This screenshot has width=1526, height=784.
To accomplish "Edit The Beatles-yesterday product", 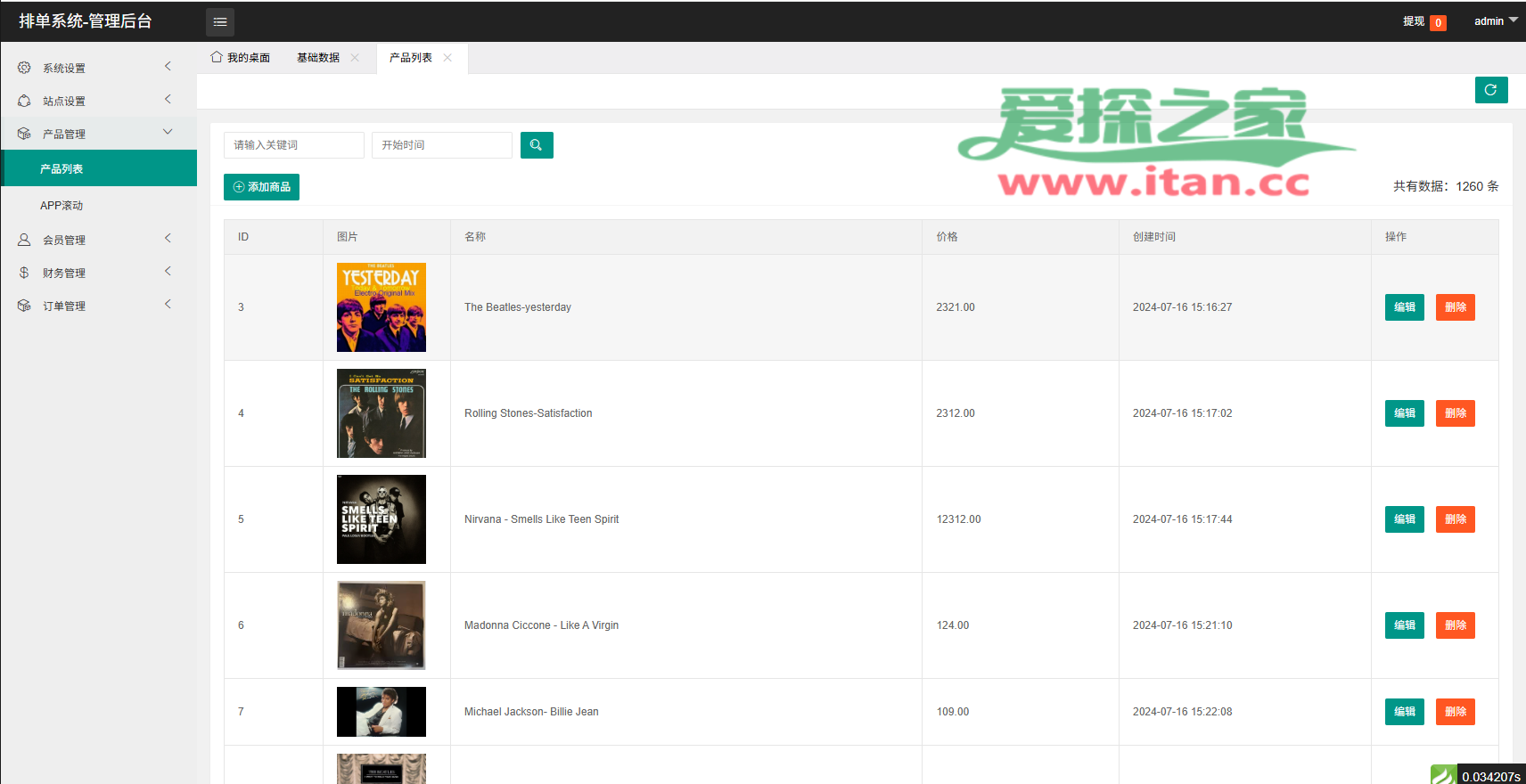I will 1404,307.
